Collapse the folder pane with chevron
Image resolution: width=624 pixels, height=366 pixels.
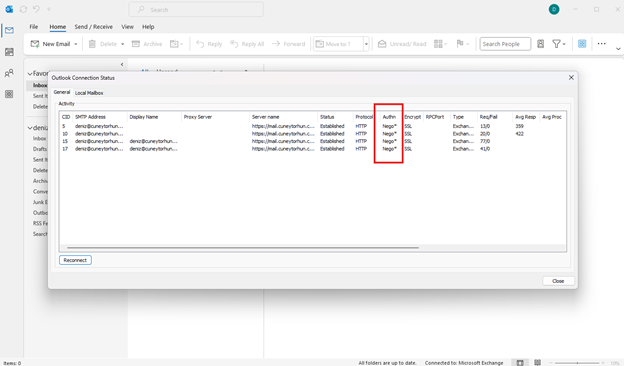pos(122,64)
